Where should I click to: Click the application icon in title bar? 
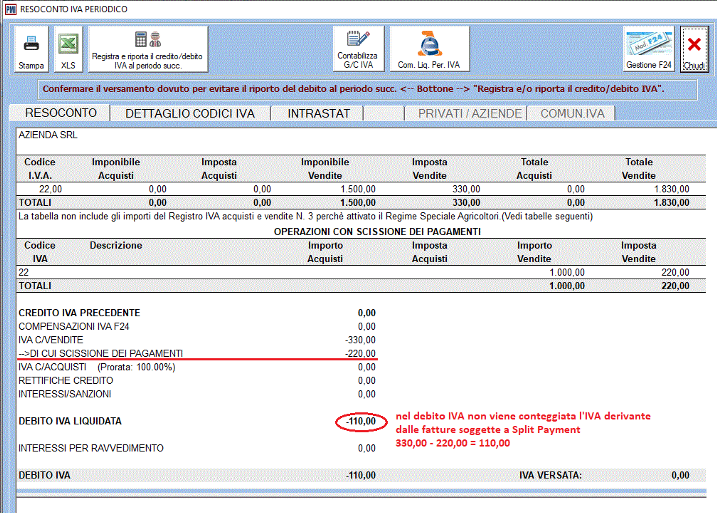click(10, 8)
